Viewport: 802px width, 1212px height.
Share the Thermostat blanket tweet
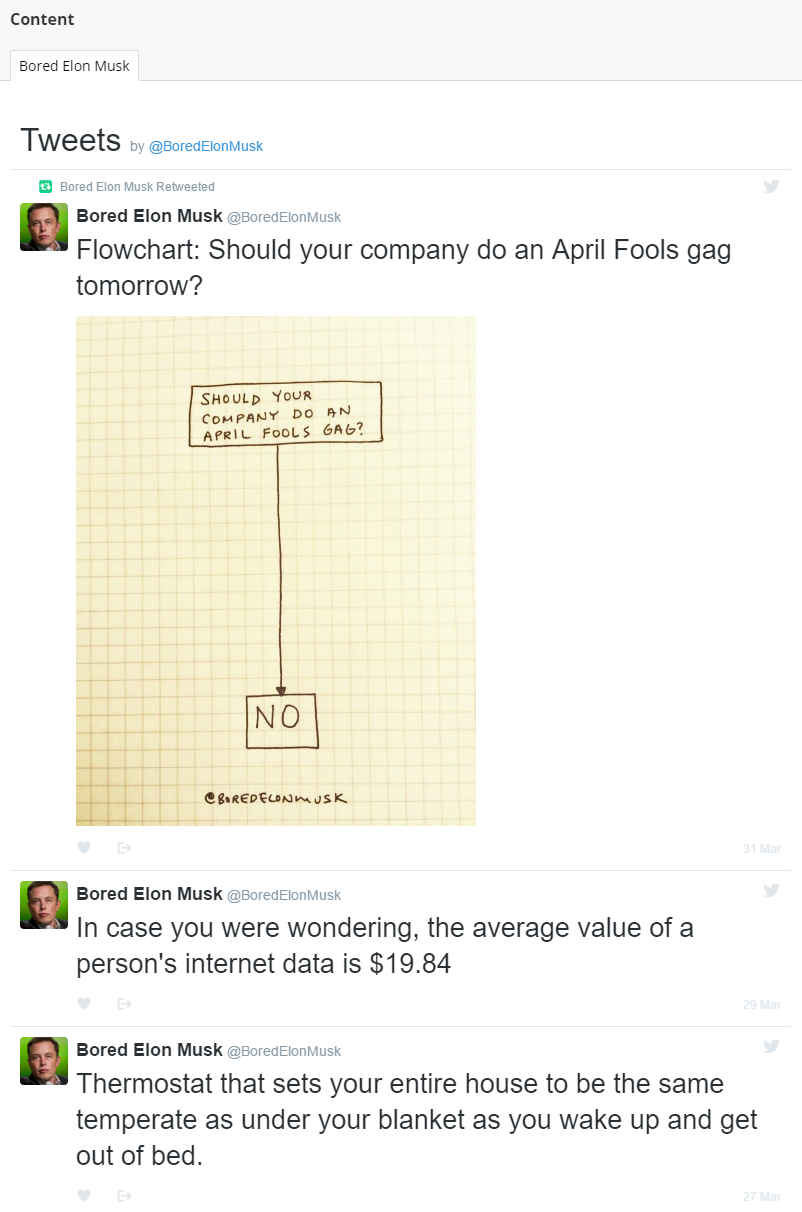[x=124, y=1195]
